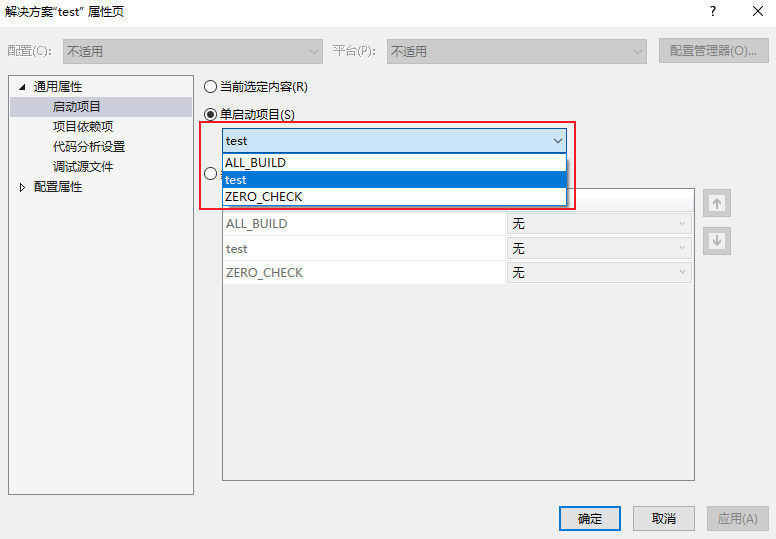Click ALL_BUILD cell in the project table
Screen dimensions: 776x539
tap(364, 224)
